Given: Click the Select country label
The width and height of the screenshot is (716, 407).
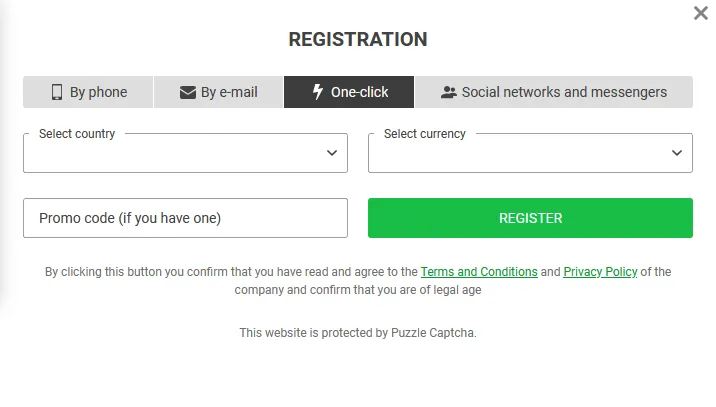Looking at the screenshot, I should coord(77,134).
